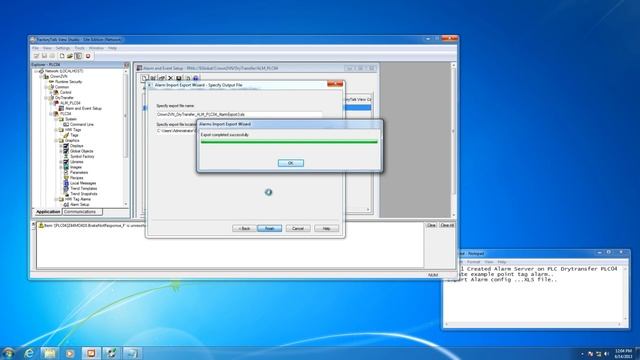The height and width of the screenshot is (360, 640).
Task: Select the Tags item in tree
Action: click(x=74, y=135)
